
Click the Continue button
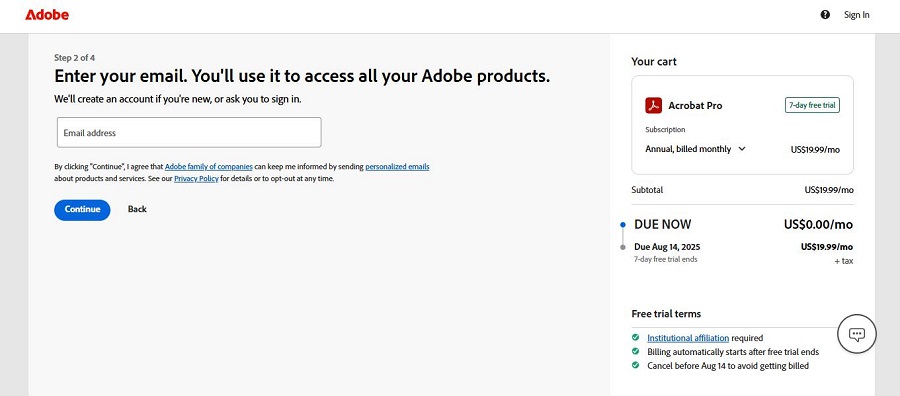point(82,209)
